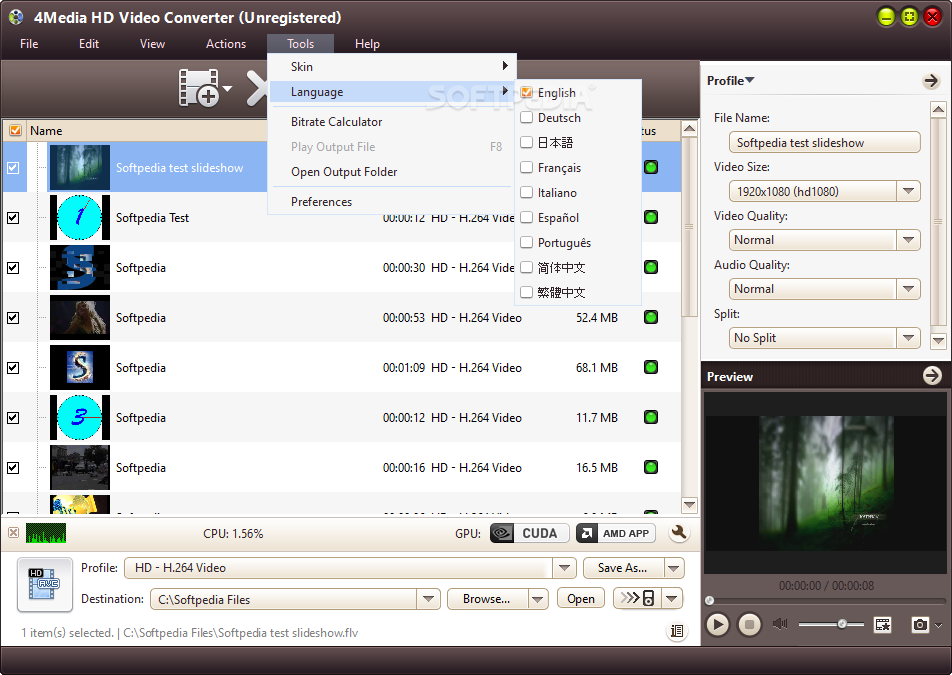Open the Audio Quality Normal dropdown
The image size is (952, 675).
point(908,289)
